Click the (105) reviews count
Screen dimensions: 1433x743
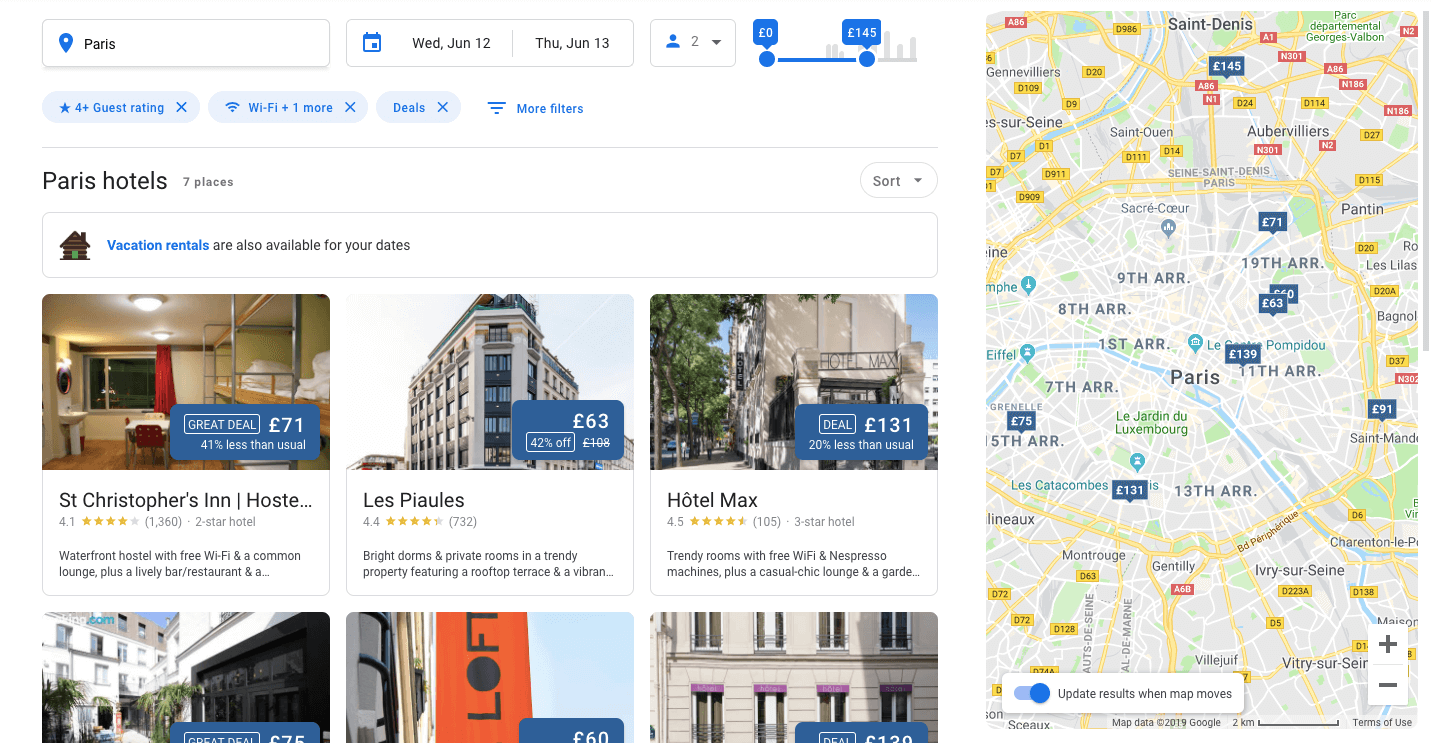(767, 522)
